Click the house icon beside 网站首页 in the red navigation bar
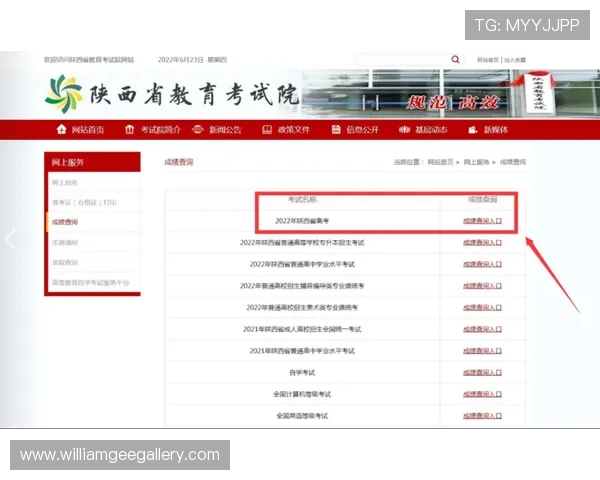Screen dimensions: 600x480 [61, 129]
